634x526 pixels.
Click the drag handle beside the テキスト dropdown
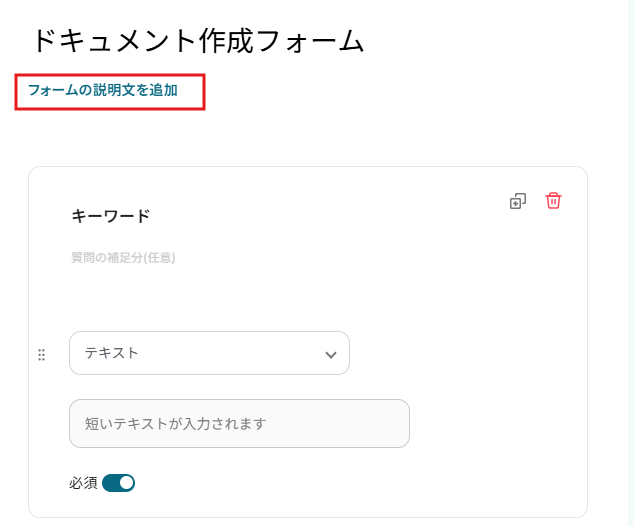(42, 354)
